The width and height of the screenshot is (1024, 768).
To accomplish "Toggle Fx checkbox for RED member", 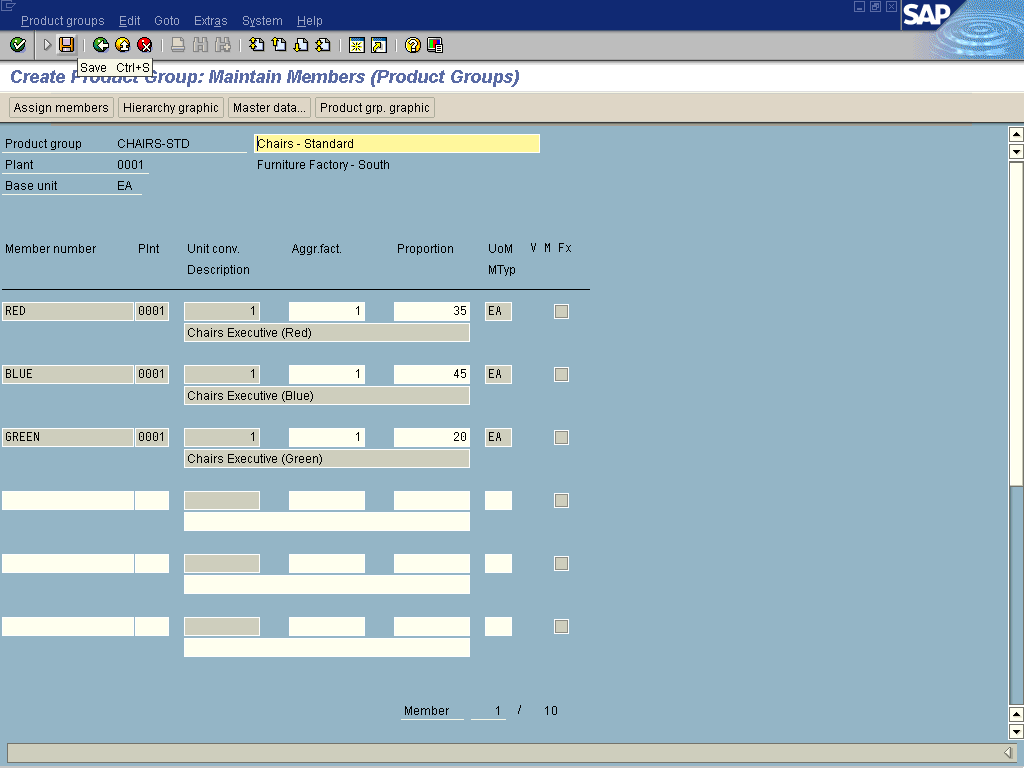I will (x=561, y=312).
